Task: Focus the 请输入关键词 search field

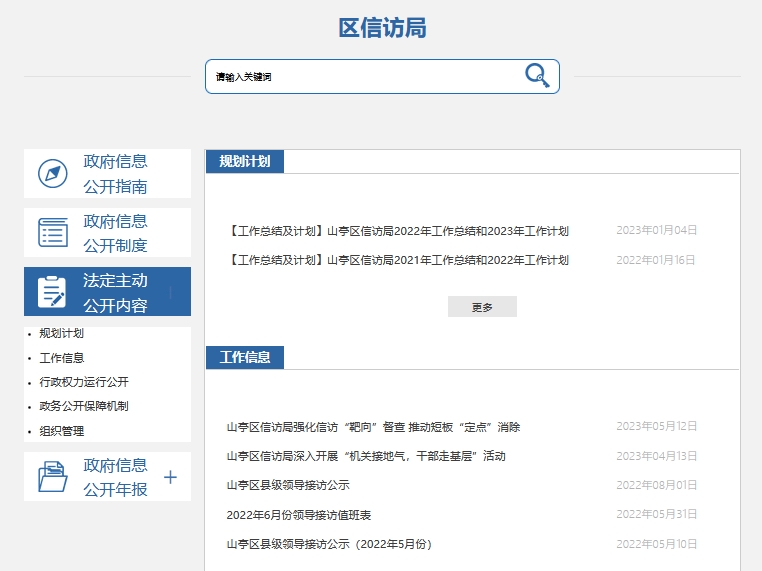Action: 382,76
